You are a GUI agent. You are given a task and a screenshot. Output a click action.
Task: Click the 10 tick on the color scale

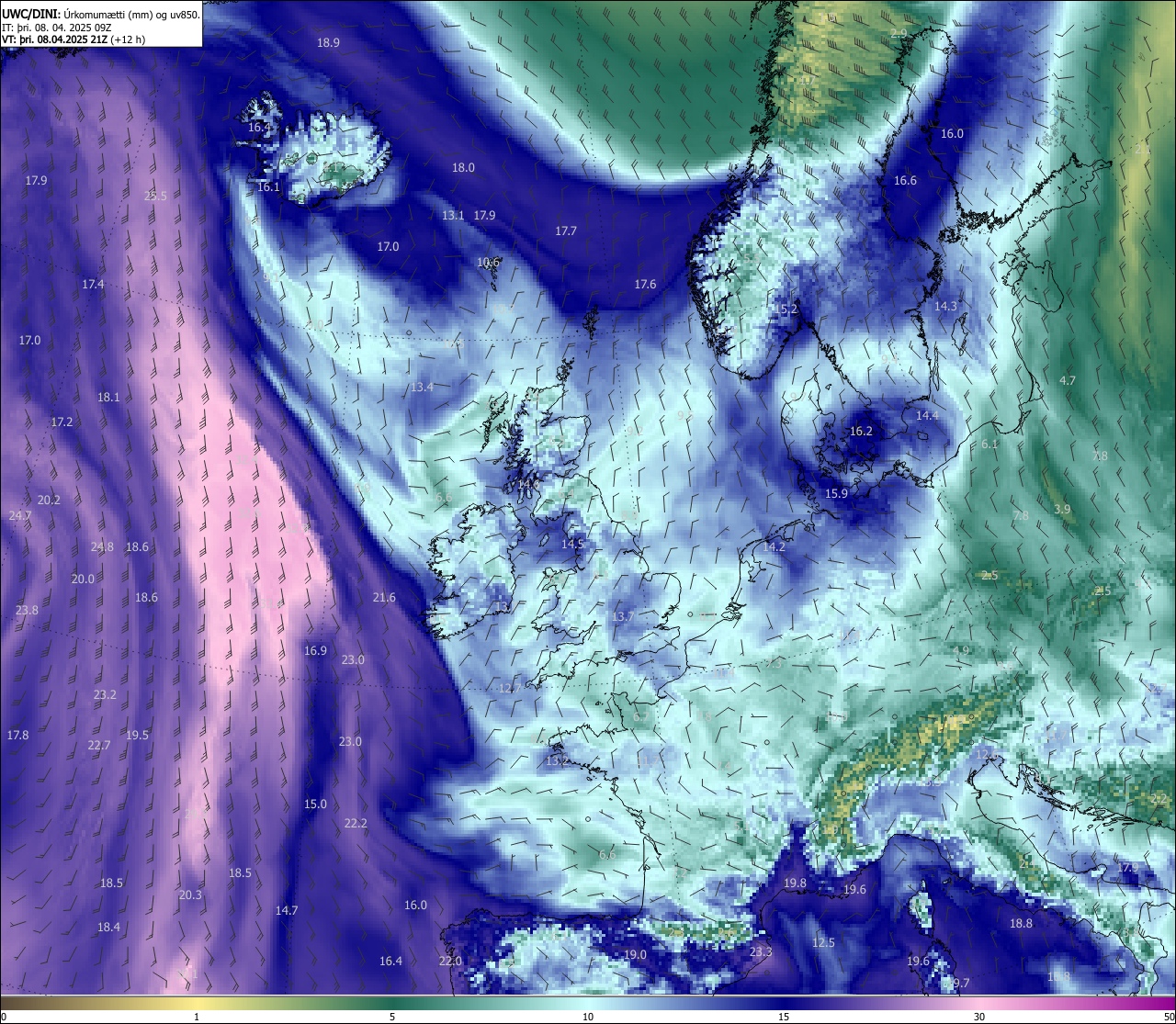pyautogui.click(x=588, y=1017)
